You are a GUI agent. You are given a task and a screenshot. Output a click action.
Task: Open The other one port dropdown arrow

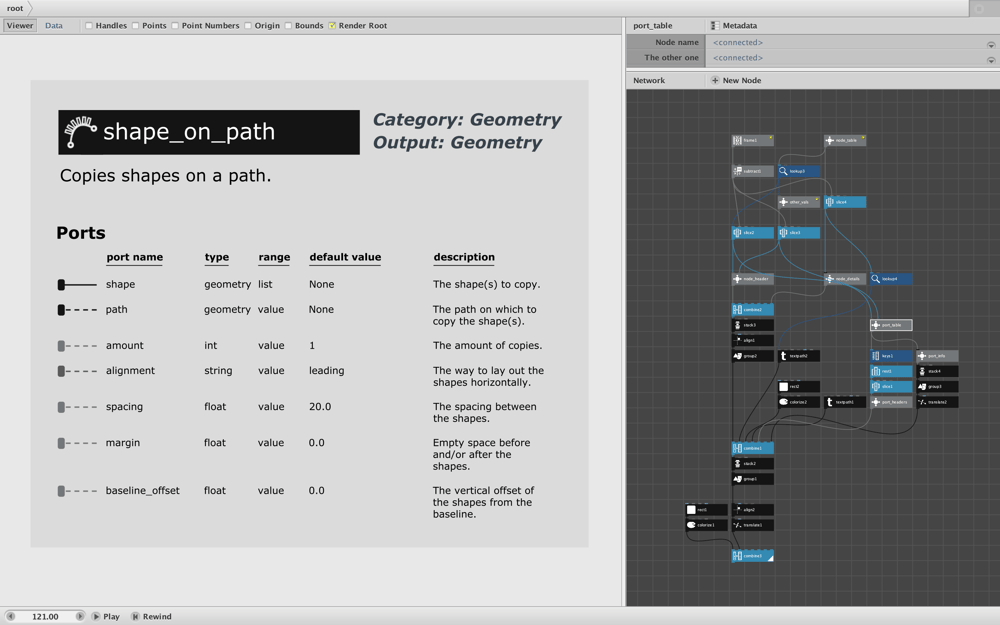(991, 60)
